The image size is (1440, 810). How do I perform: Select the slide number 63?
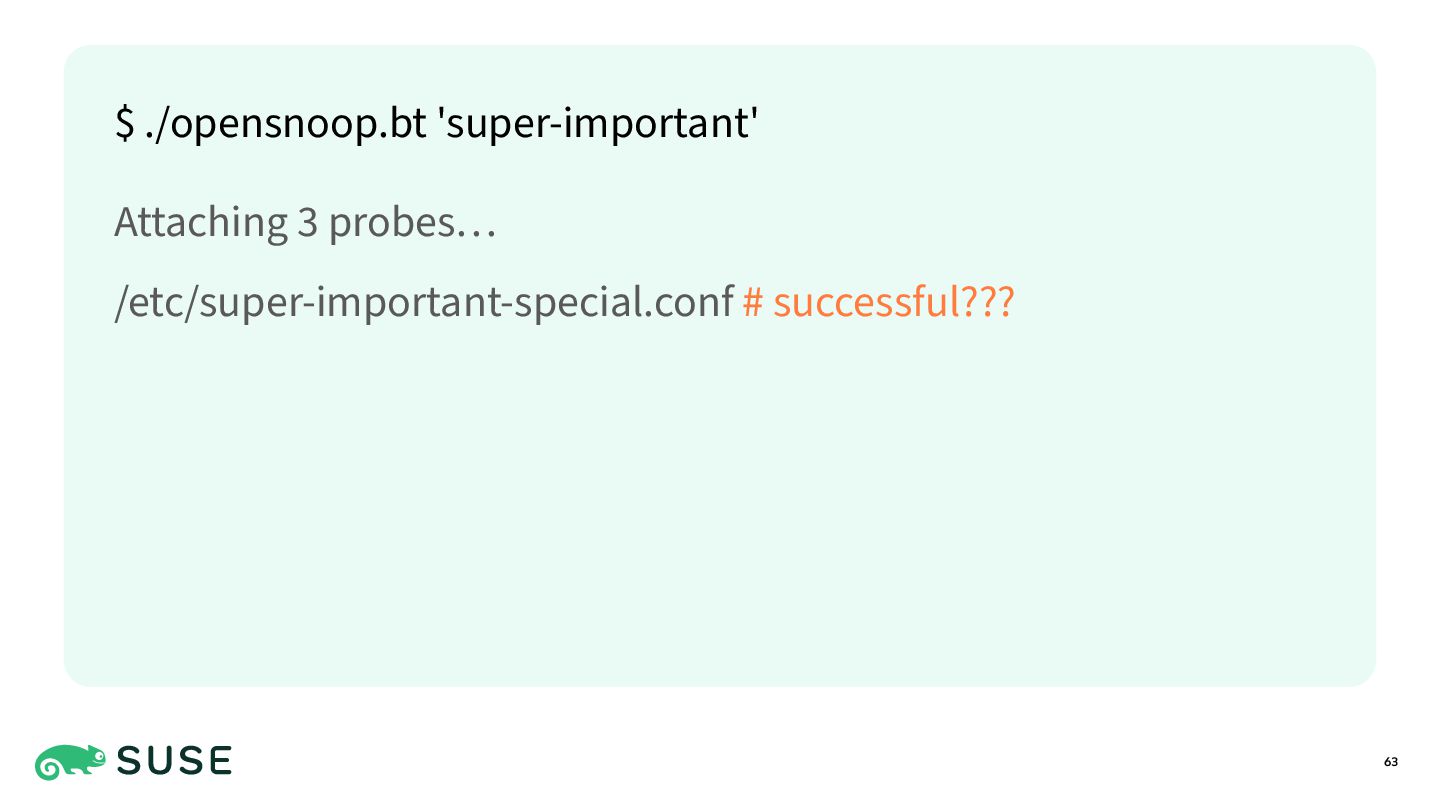(1391, 762)
